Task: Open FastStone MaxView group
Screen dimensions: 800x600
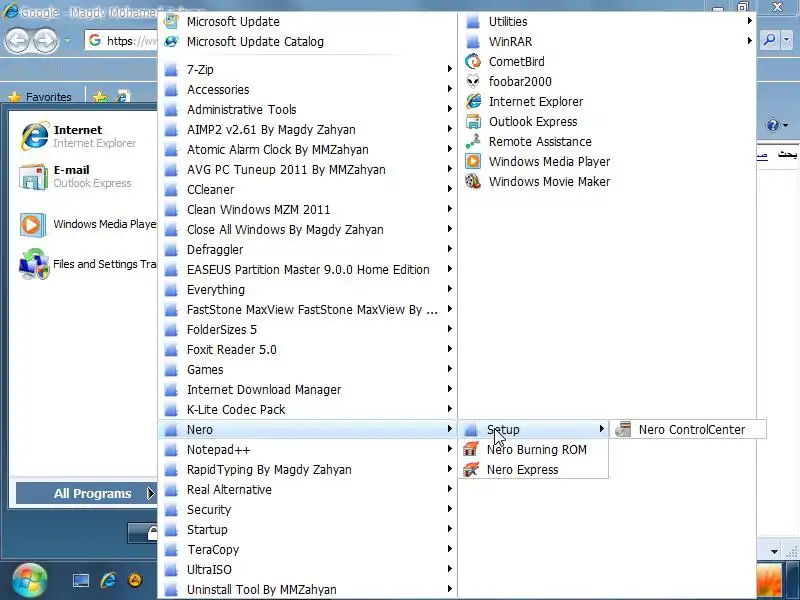Action: tap(308, 310)
